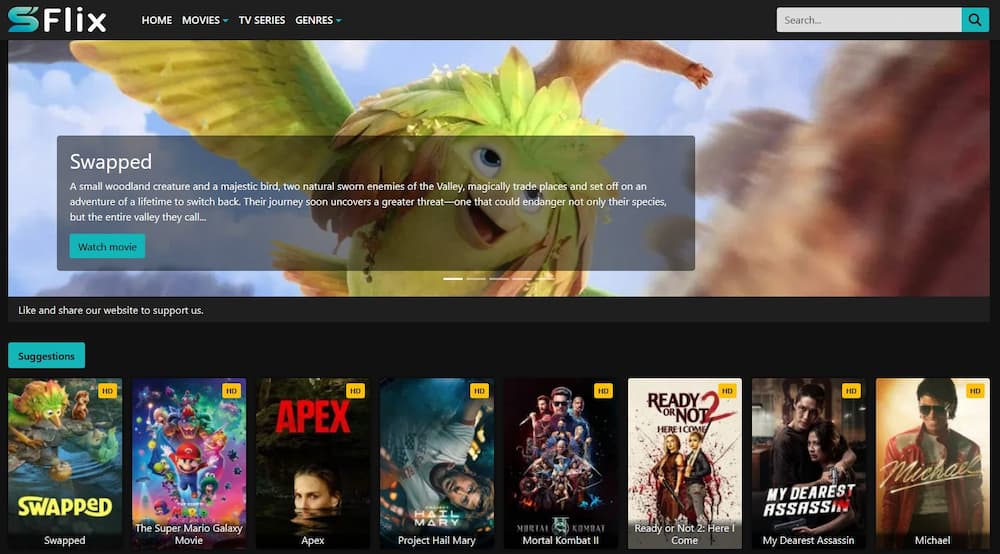Click the Swapped description paragraph
This screenshot has width=1000, height=554.
(368, 201)
